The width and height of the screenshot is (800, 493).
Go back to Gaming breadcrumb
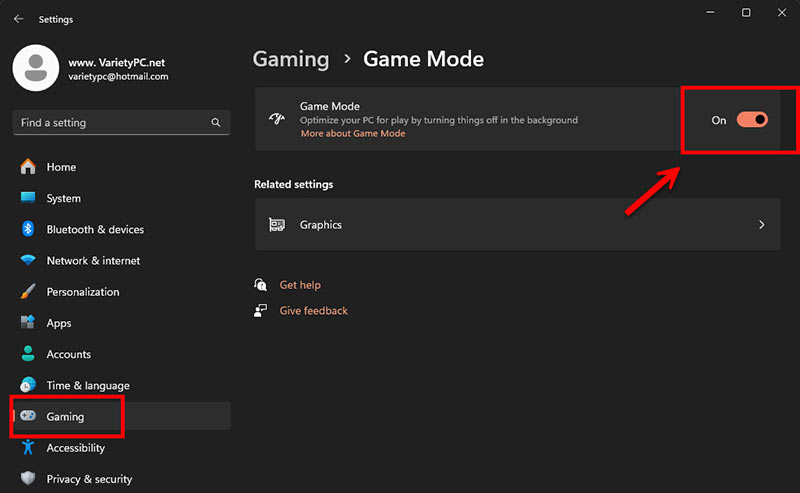pos(291,59)
